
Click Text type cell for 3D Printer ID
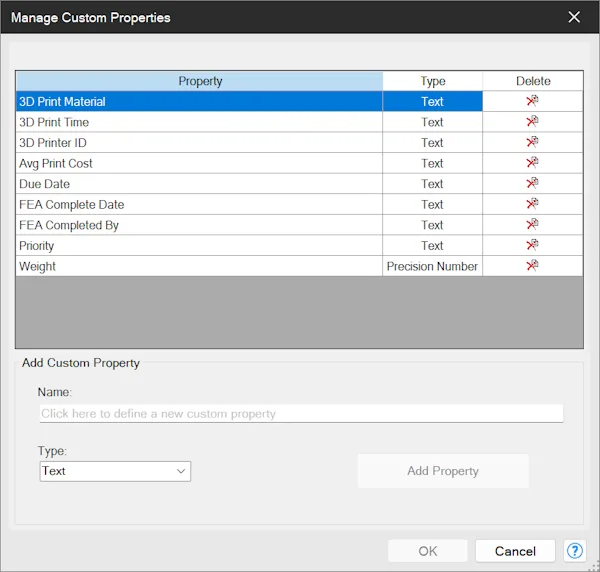pyautogui.click(x=432, y=143)
